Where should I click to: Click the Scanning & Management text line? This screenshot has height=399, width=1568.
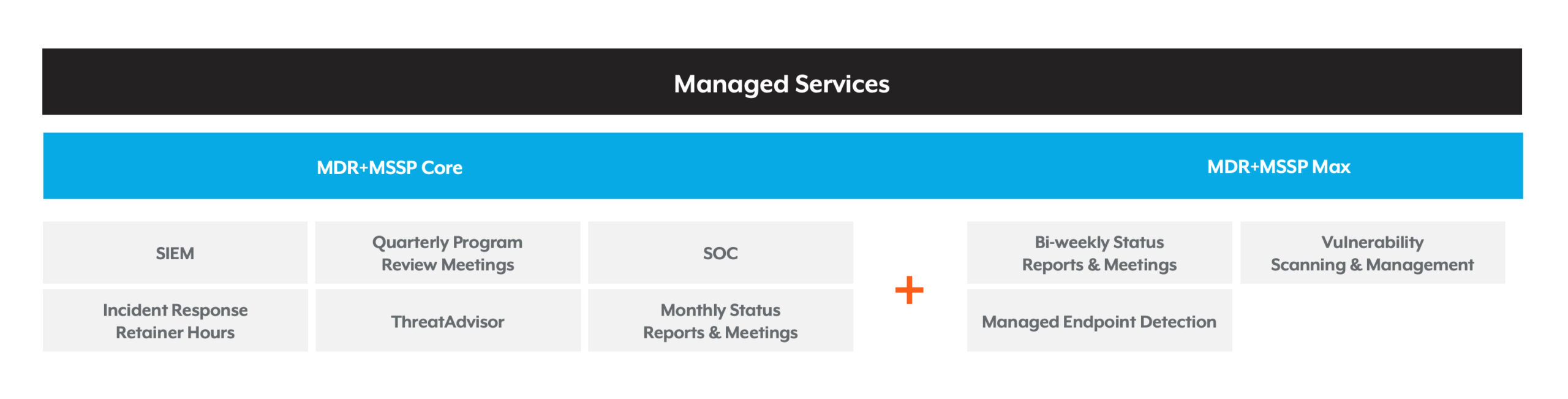pos(1372,265)
